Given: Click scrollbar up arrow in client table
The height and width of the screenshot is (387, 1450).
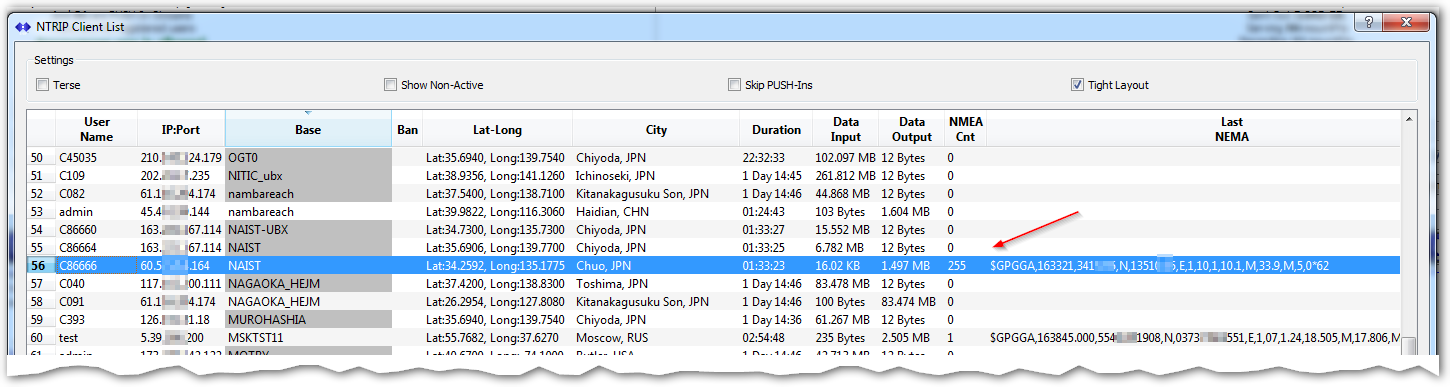Looking at the screenshot, I should pyautogui.click(x=1409, y=120).
